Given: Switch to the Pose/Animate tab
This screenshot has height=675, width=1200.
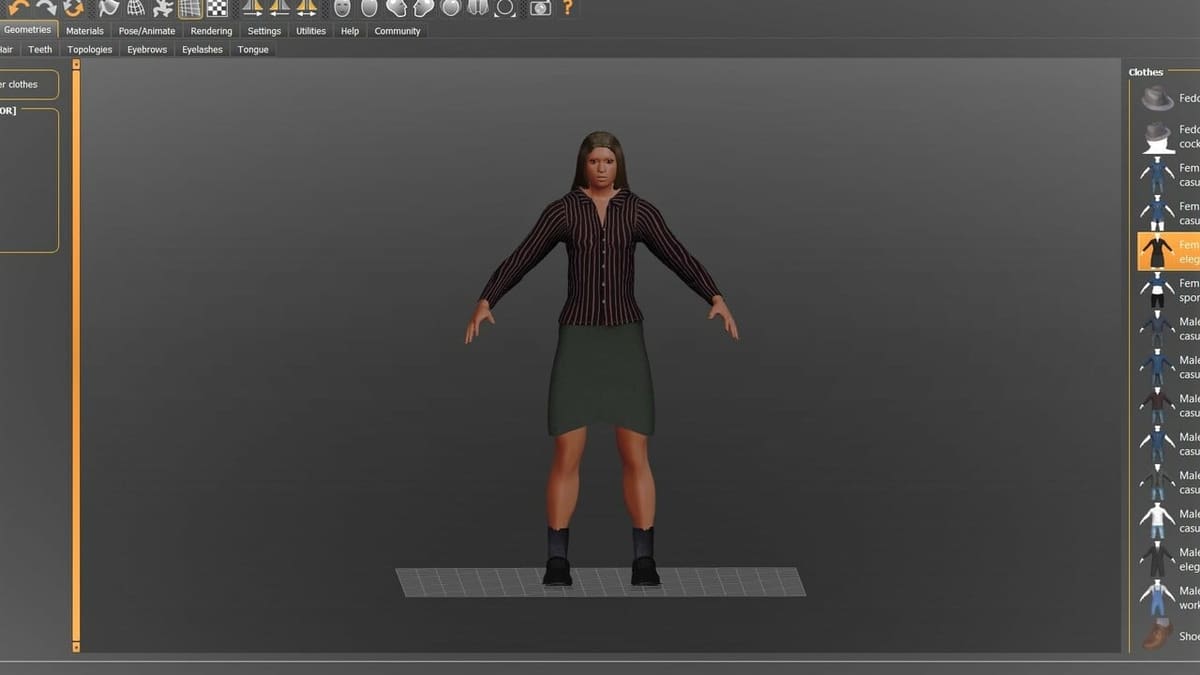Looking at the screenshot, I should (x=147, y=31).
